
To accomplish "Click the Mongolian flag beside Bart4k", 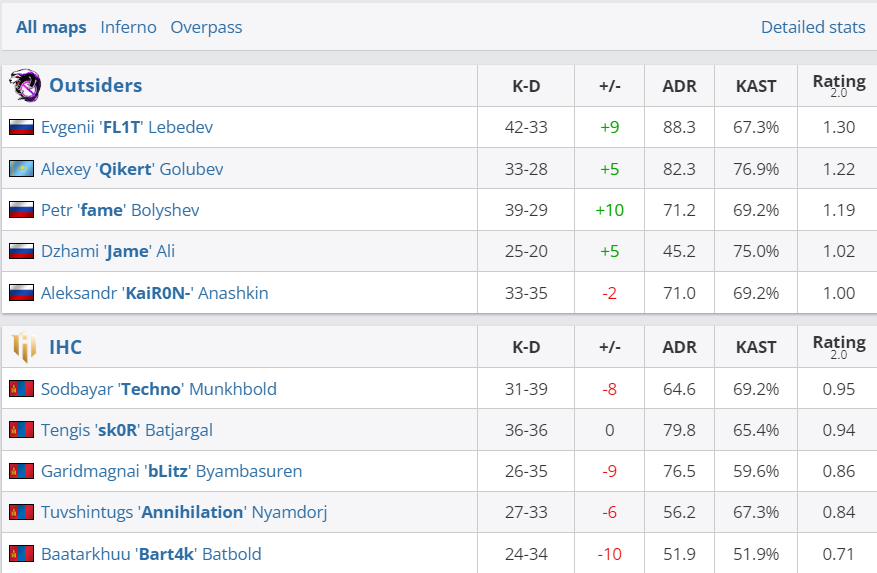I will click(x=21, y=554).
